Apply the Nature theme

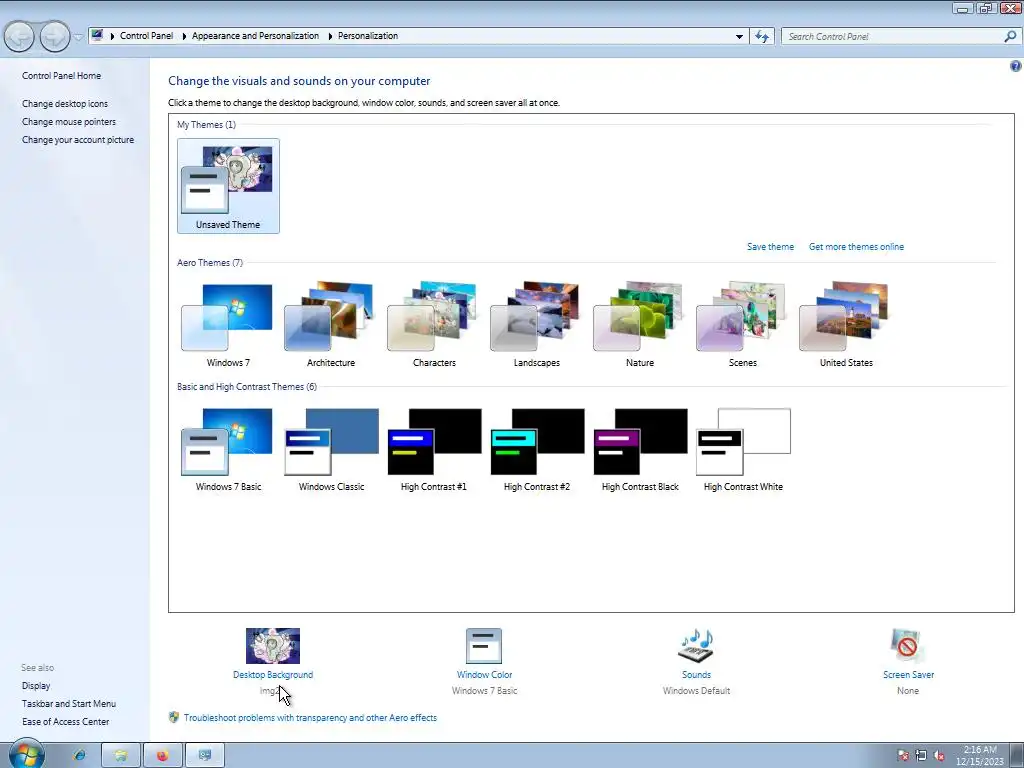tap(639, 325)
